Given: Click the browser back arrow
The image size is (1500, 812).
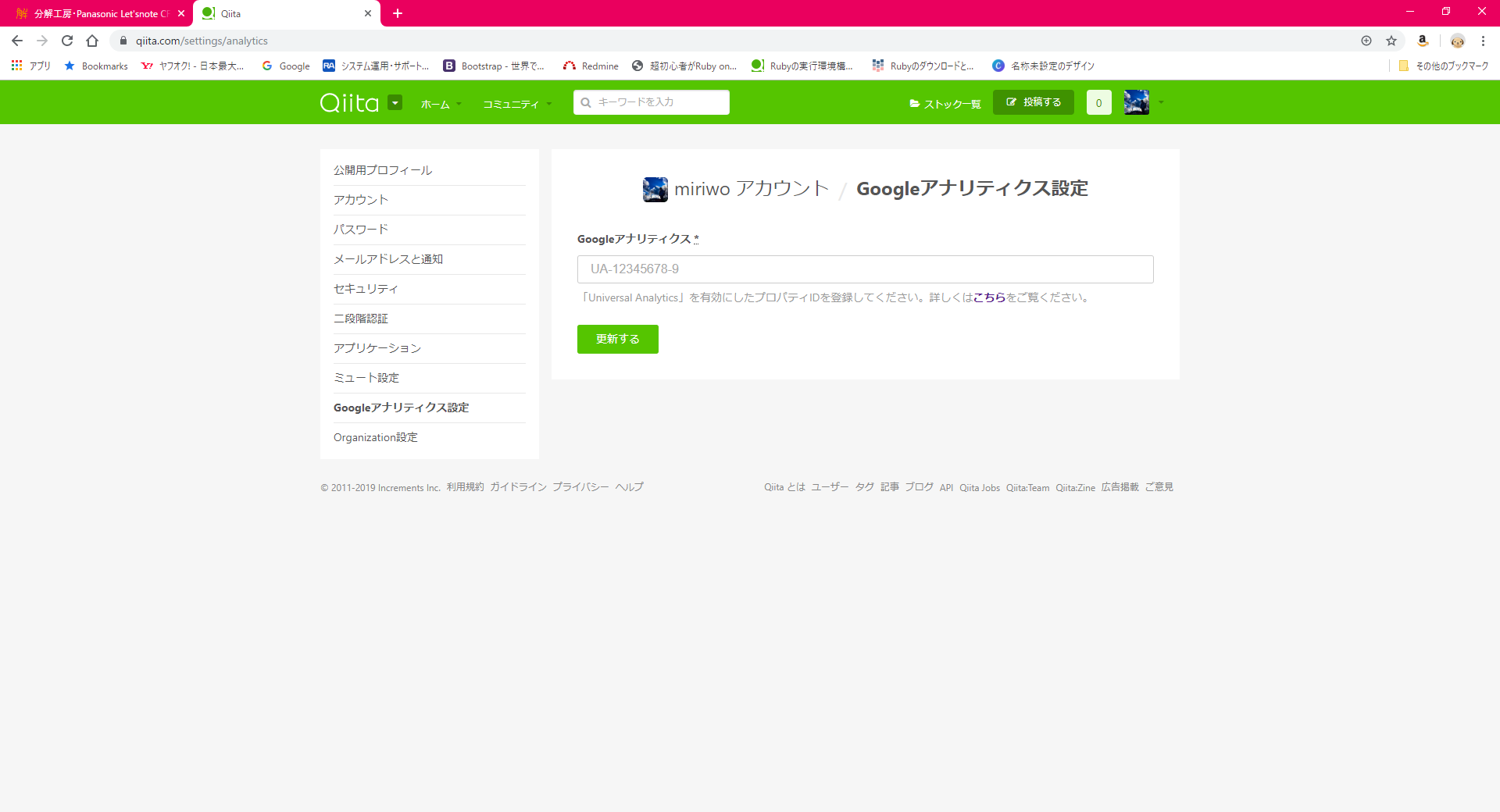Looking at the screenshot, I should tap(17, 41).
